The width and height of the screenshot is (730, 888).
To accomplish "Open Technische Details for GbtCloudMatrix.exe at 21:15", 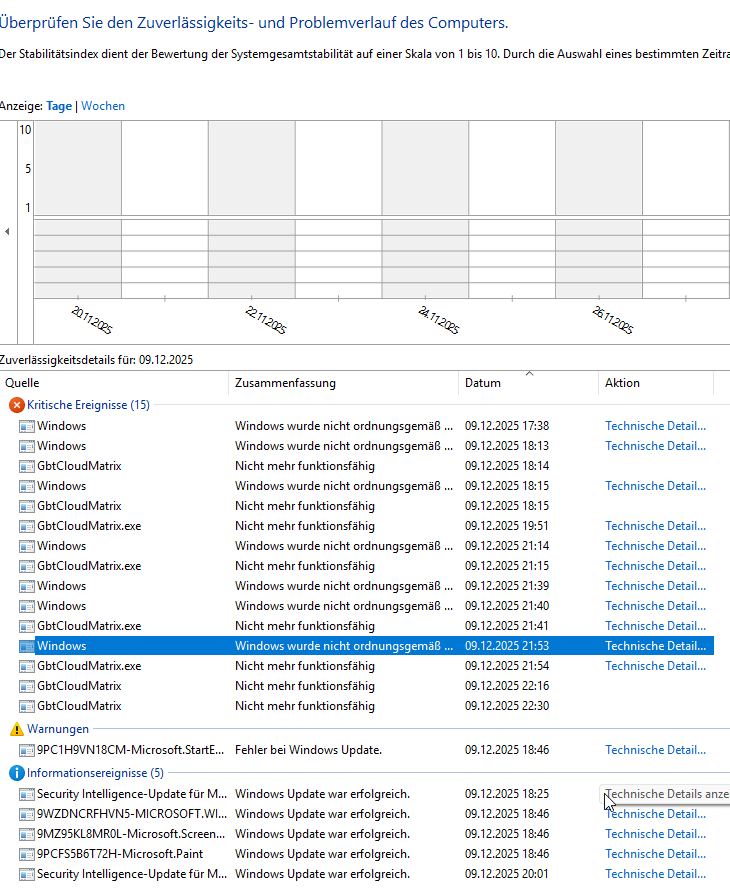I will click(x=655, y=566).
